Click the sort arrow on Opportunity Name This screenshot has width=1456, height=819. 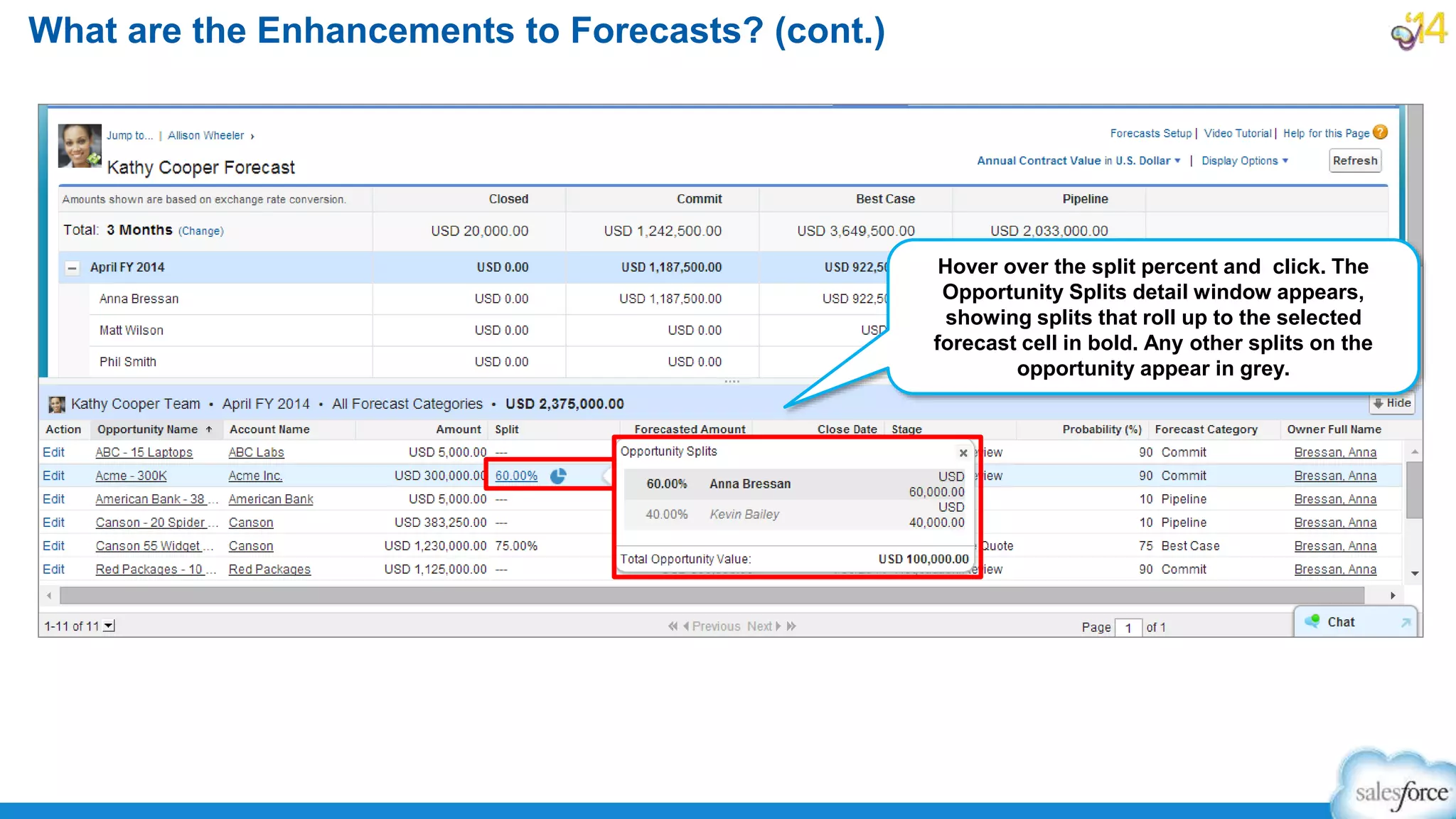coord(209,429)
